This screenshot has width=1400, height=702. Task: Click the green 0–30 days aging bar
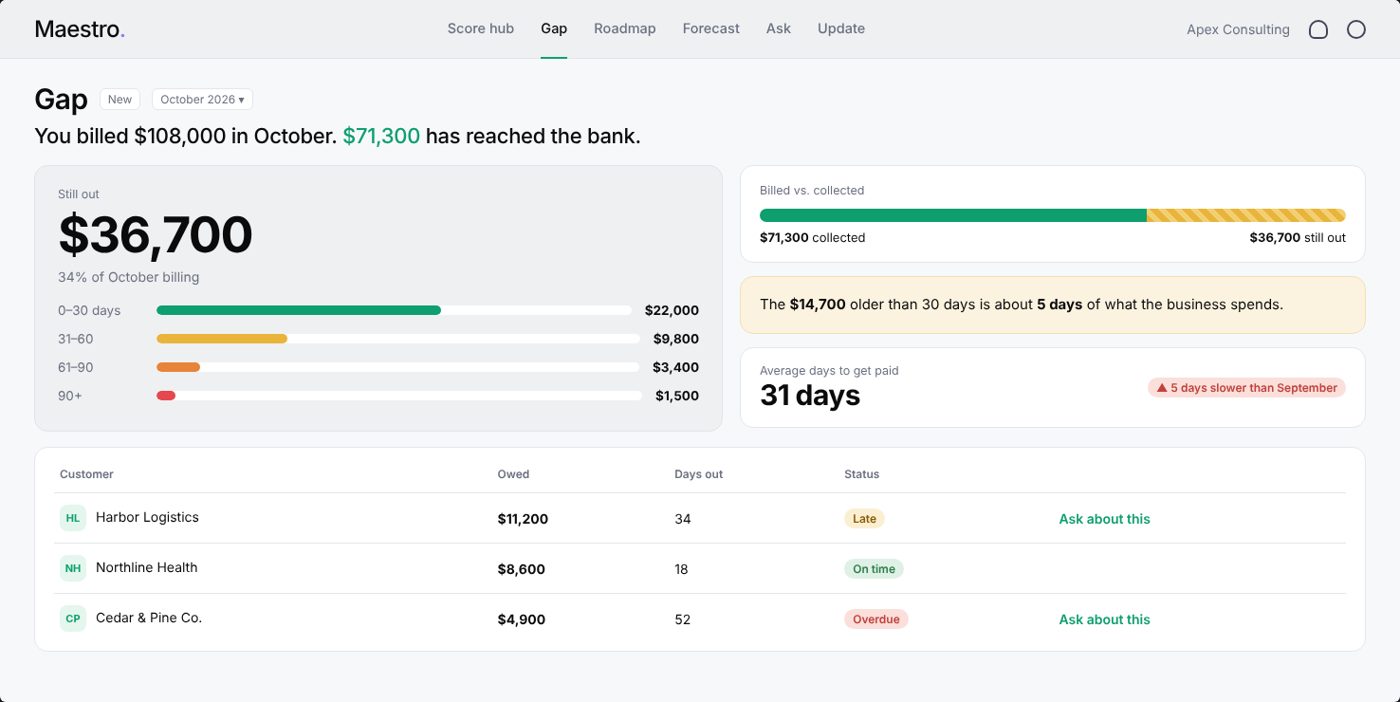[x=299, y=310]
